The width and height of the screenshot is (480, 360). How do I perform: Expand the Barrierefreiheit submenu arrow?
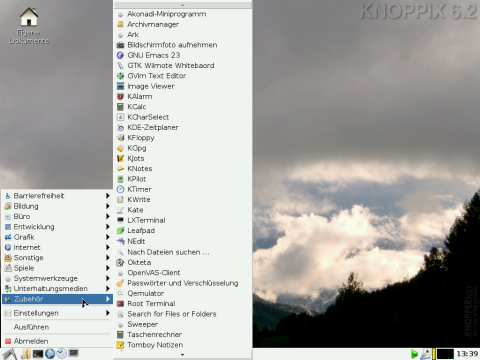[108, 196]
